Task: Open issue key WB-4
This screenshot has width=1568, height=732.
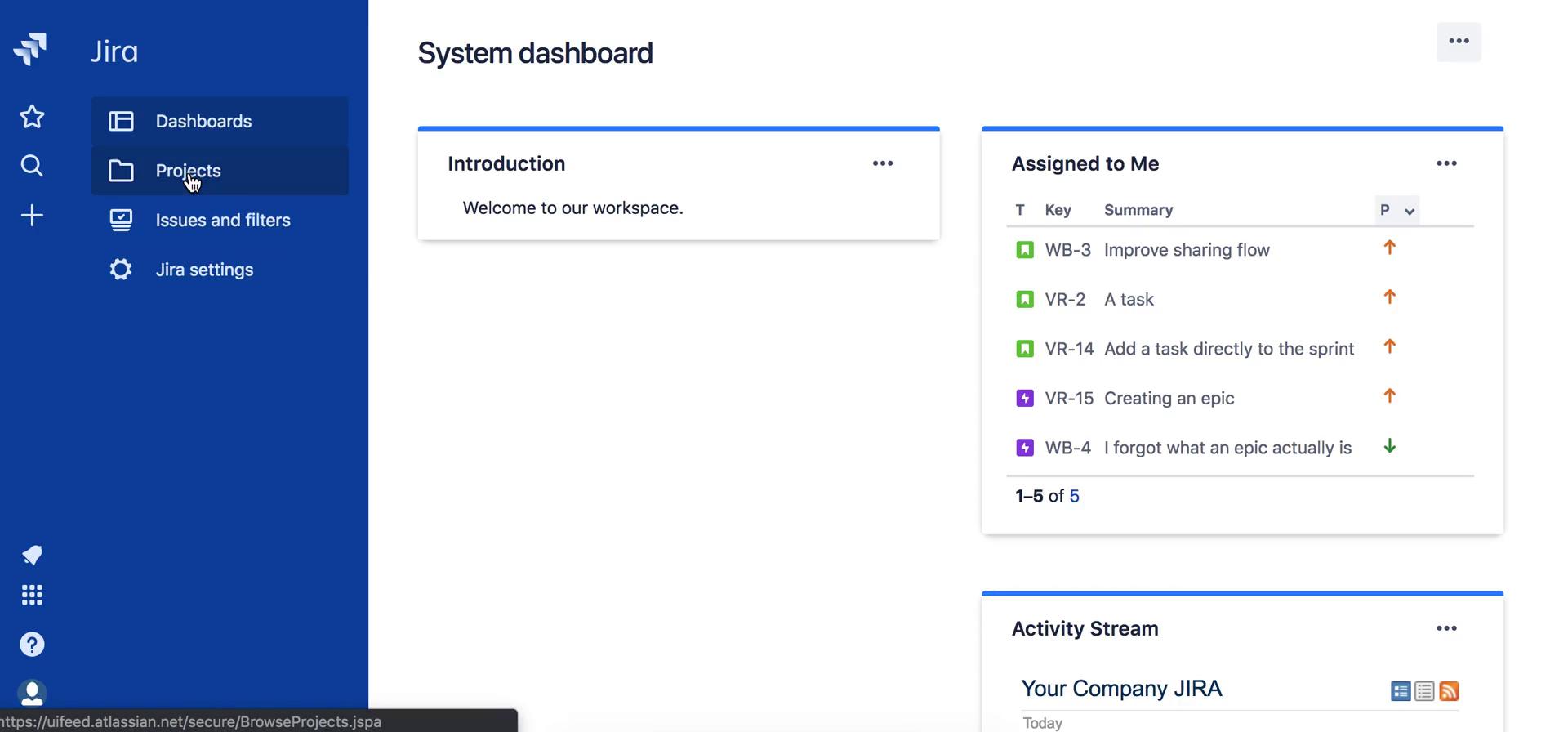Action: click(1067, 448)
